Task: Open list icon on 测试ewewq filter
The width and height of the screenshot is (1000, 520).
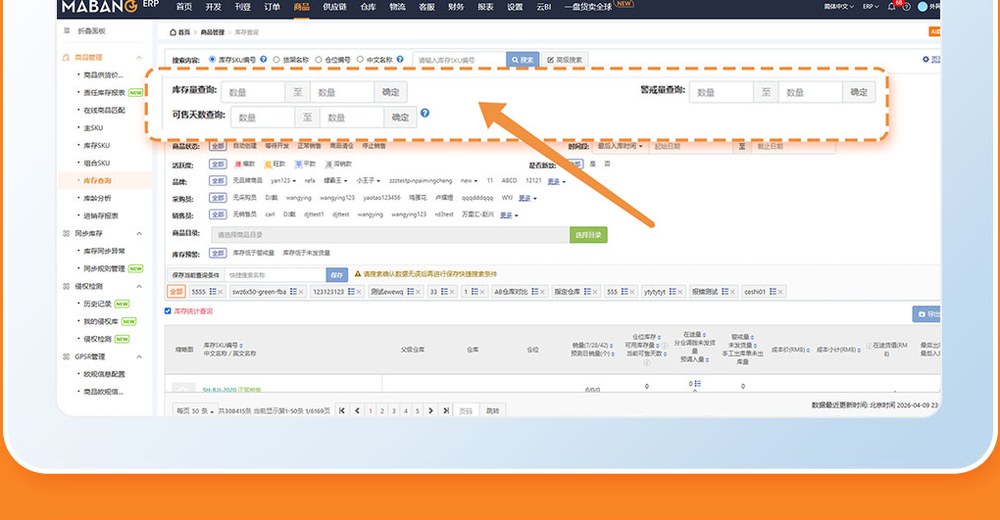Action: pyautogui.click(x=411, y=292)
